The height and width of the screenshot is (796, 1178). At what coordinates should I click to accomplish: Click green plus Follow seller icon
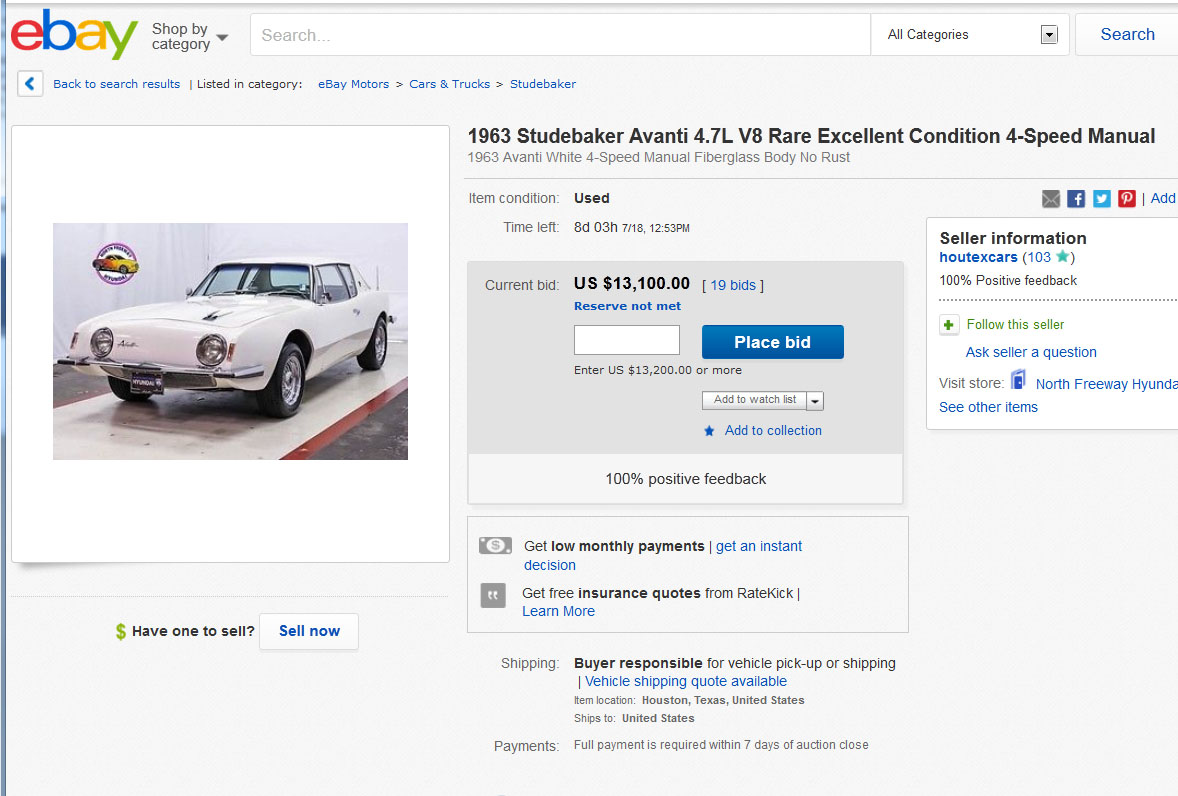950,325
